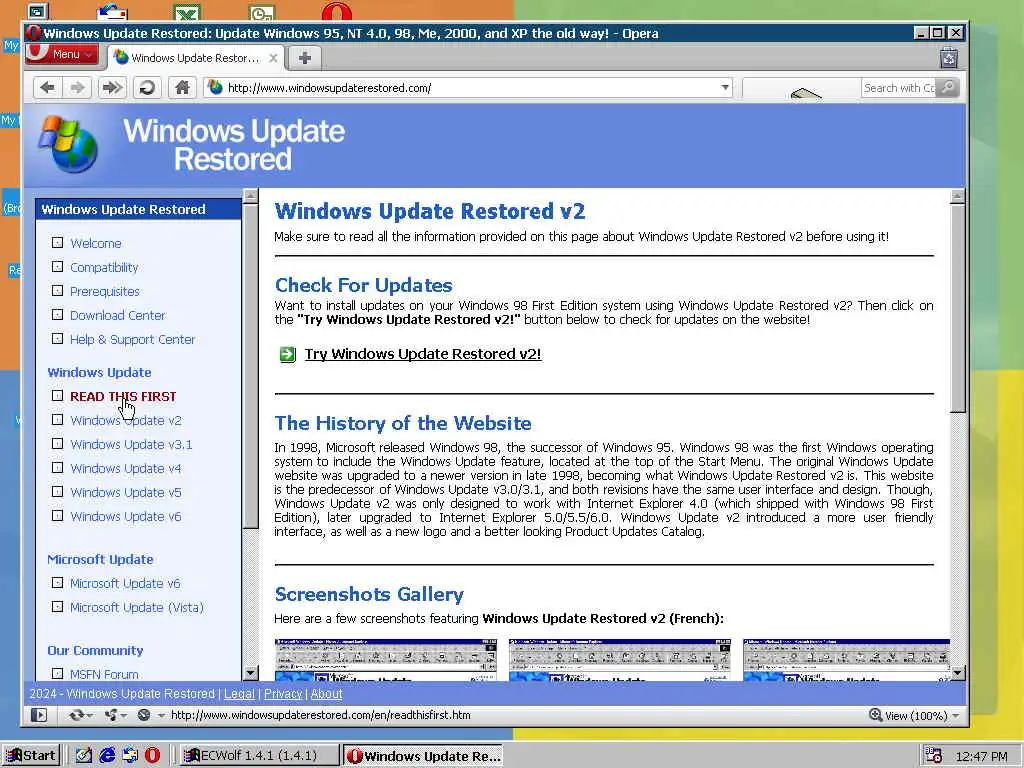The height and width of the screenshot is (768, 1024).
Task: Open Opera Link sync icon in status bar
Action: (79, 715)
